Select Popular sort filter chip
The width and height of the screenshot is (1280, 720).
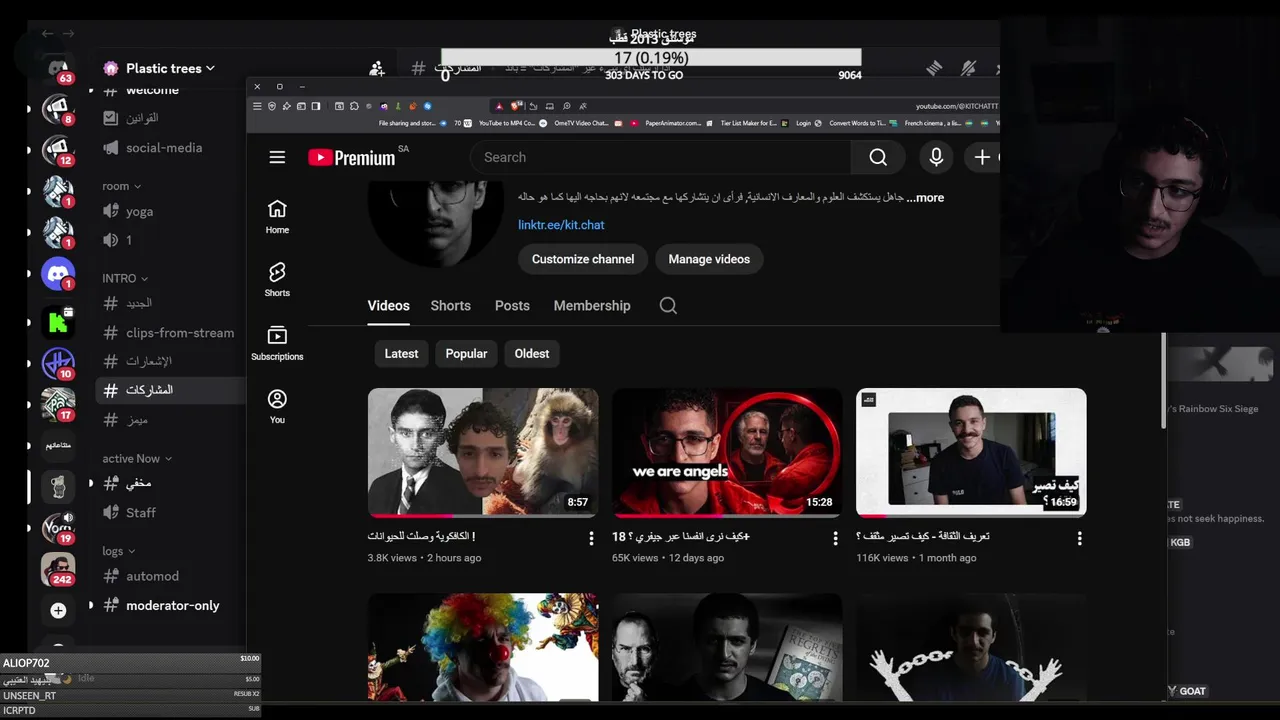[466, 354]
